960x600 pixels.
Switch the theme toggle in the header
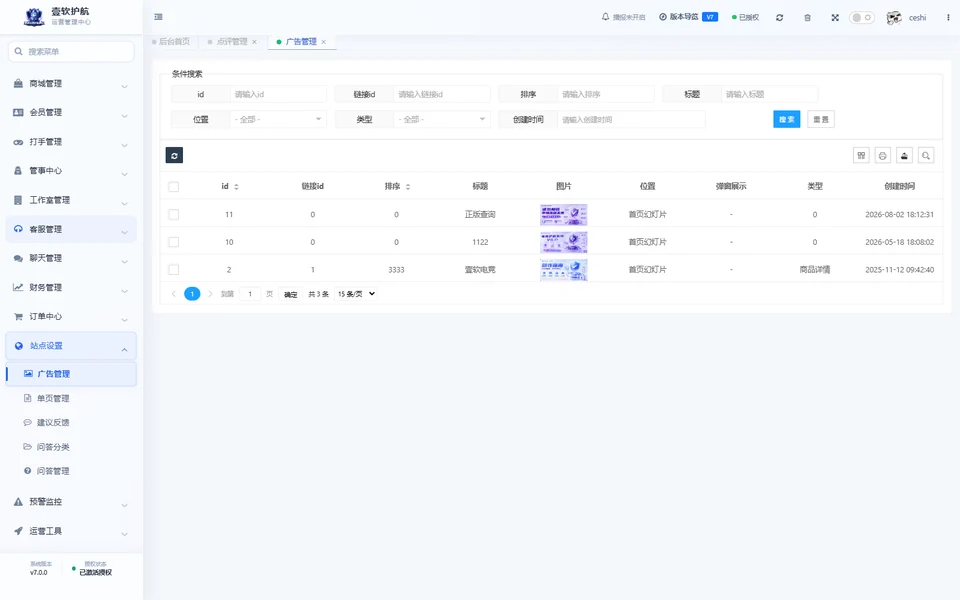pyautogui.click(x=861, y=18)
